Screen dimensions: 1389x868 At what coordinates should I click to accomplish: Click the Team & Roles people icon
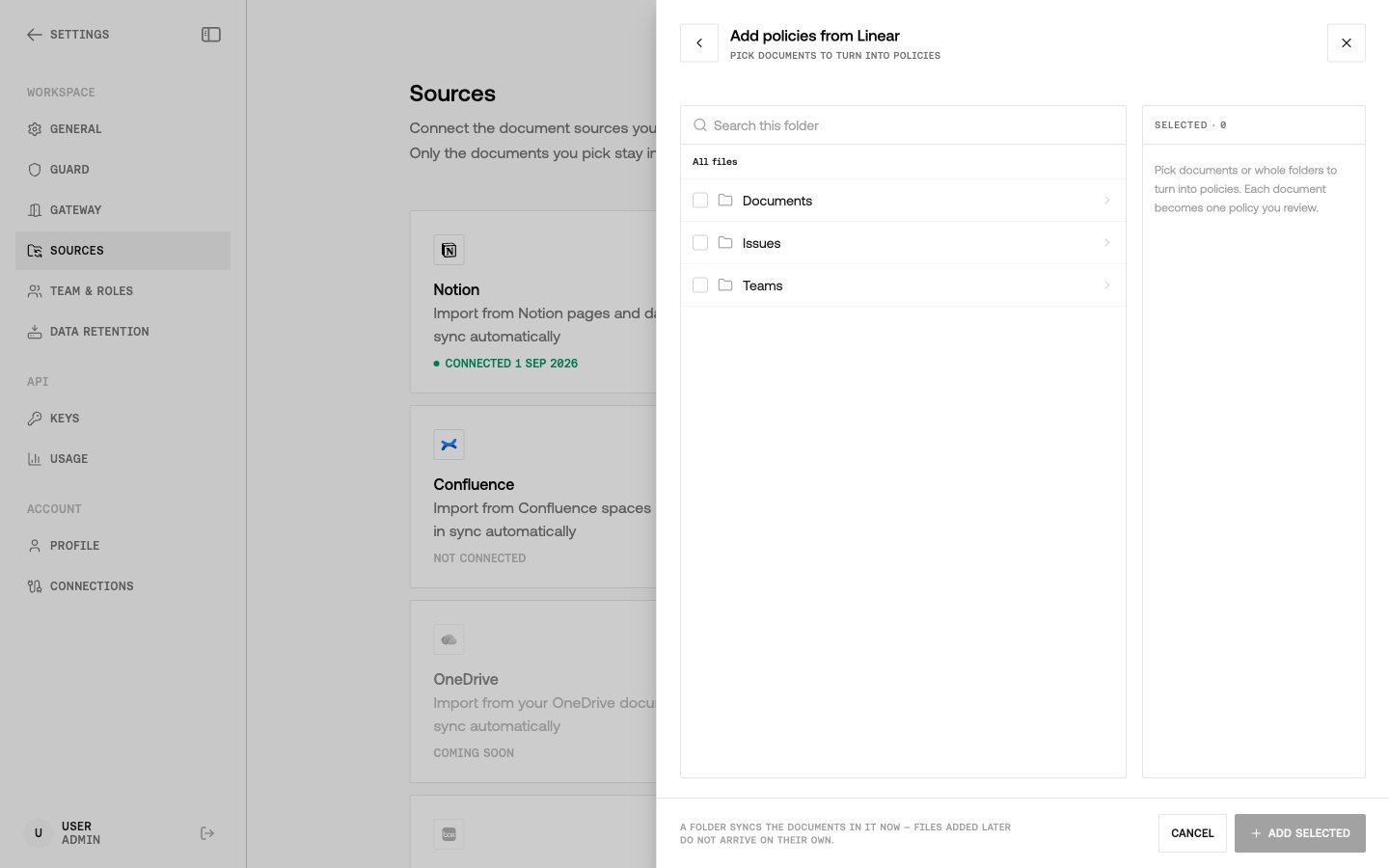click(35, 291)
